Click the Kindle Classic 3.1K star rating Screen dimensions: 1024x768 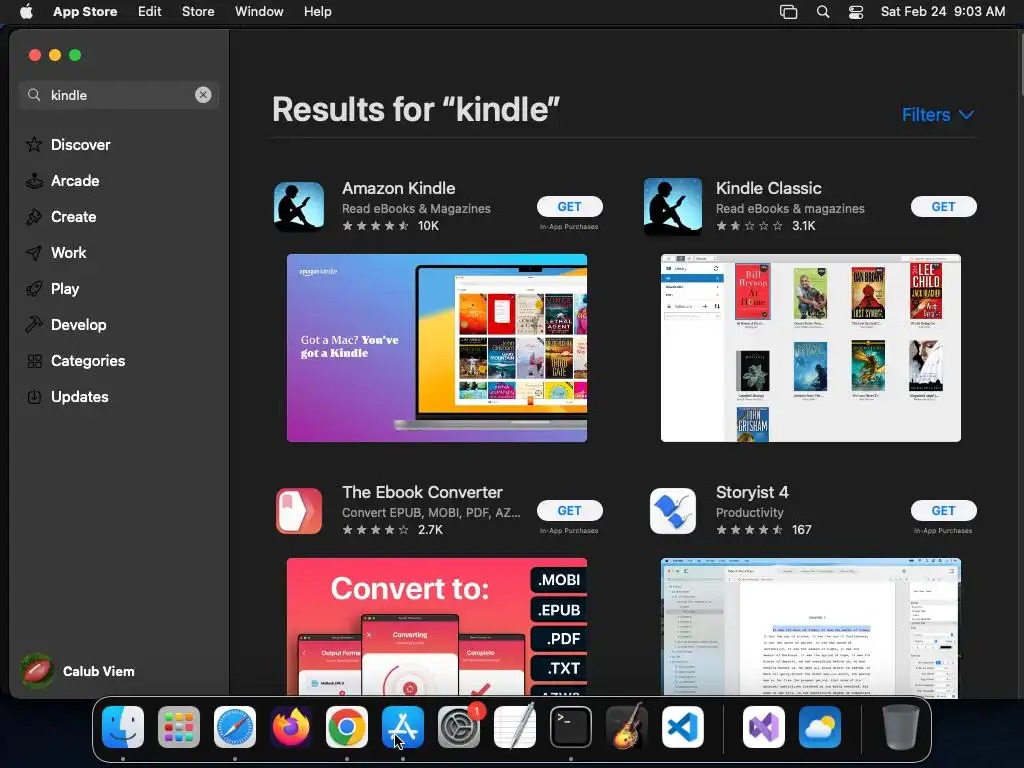(x=765, y=226)
